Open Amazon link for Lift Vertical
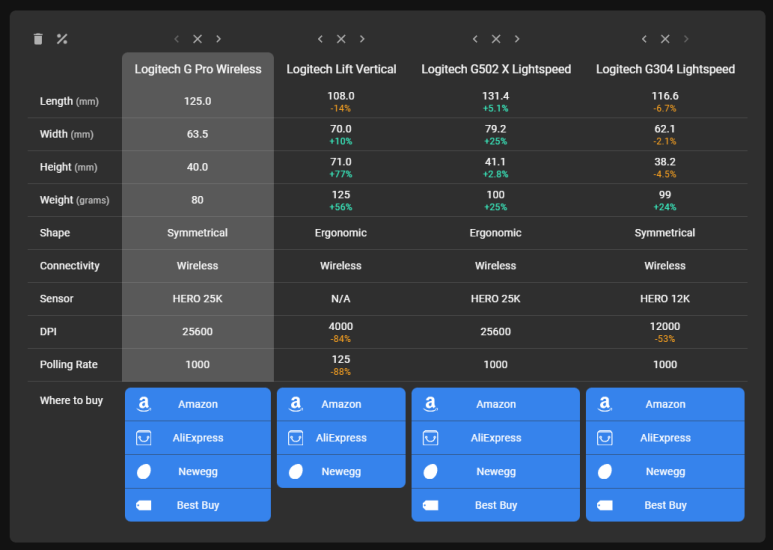The image size is (773, 550). click(x=341, y=404)
